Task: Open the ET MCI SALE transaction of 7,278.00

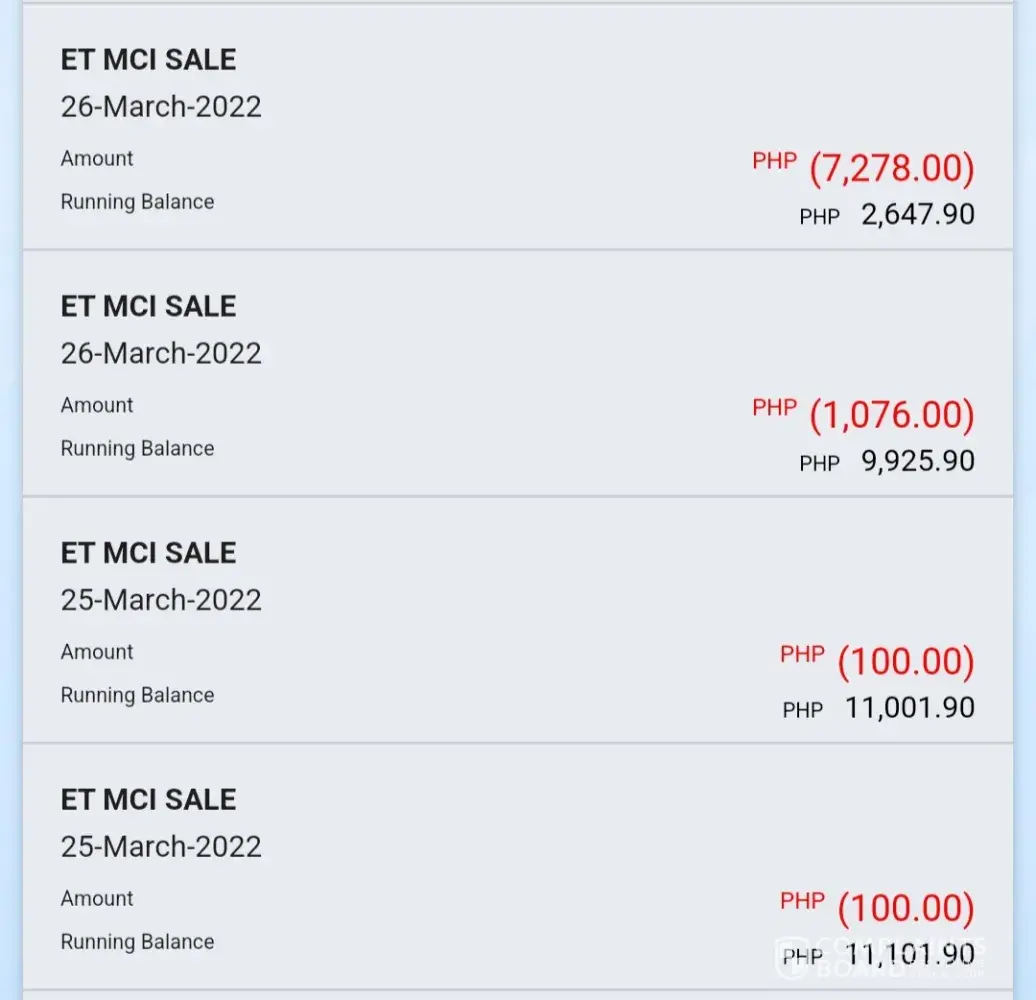Action: [x=148, y=60]
